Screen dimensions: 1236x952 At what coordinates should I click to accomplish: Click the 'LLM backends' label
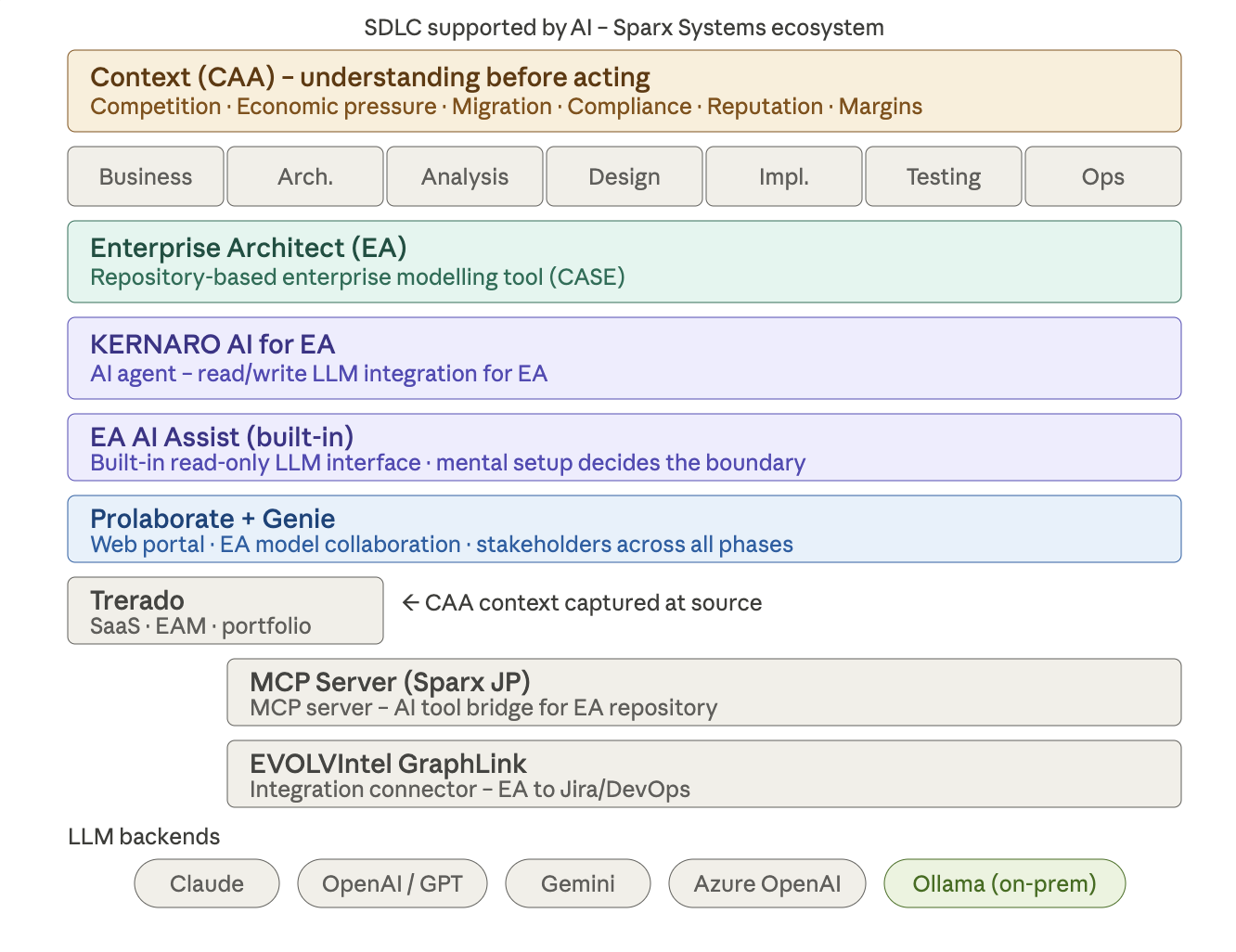(x=144, y=836)
